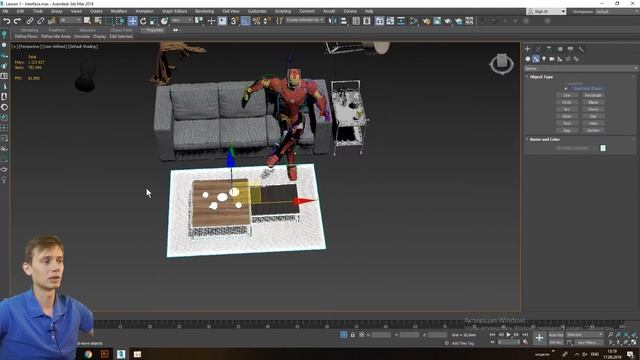Select Geometry category in Create panel
Viewport: 640px width, 360px height.
point(528,59)
